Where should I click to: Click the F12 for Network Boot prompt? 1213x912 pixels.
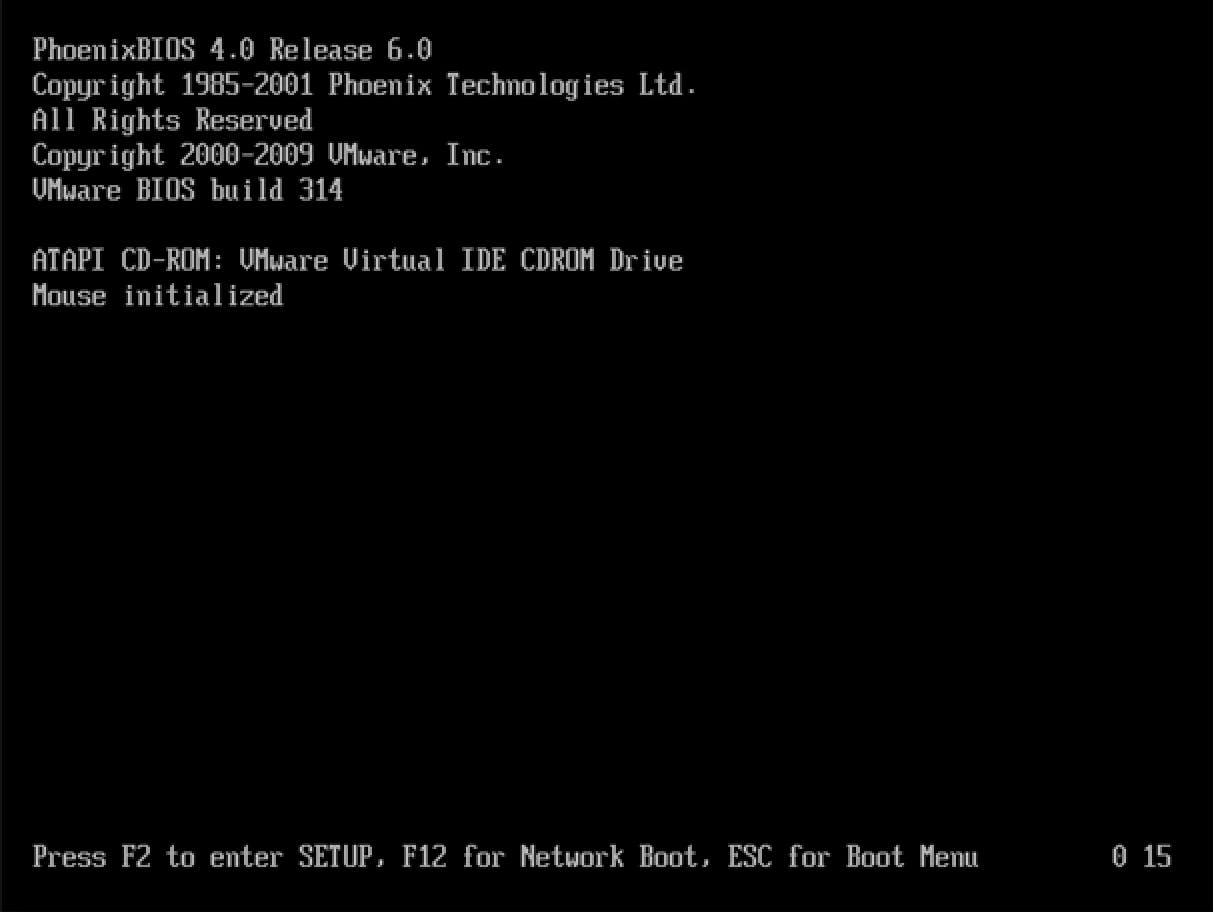550,857
